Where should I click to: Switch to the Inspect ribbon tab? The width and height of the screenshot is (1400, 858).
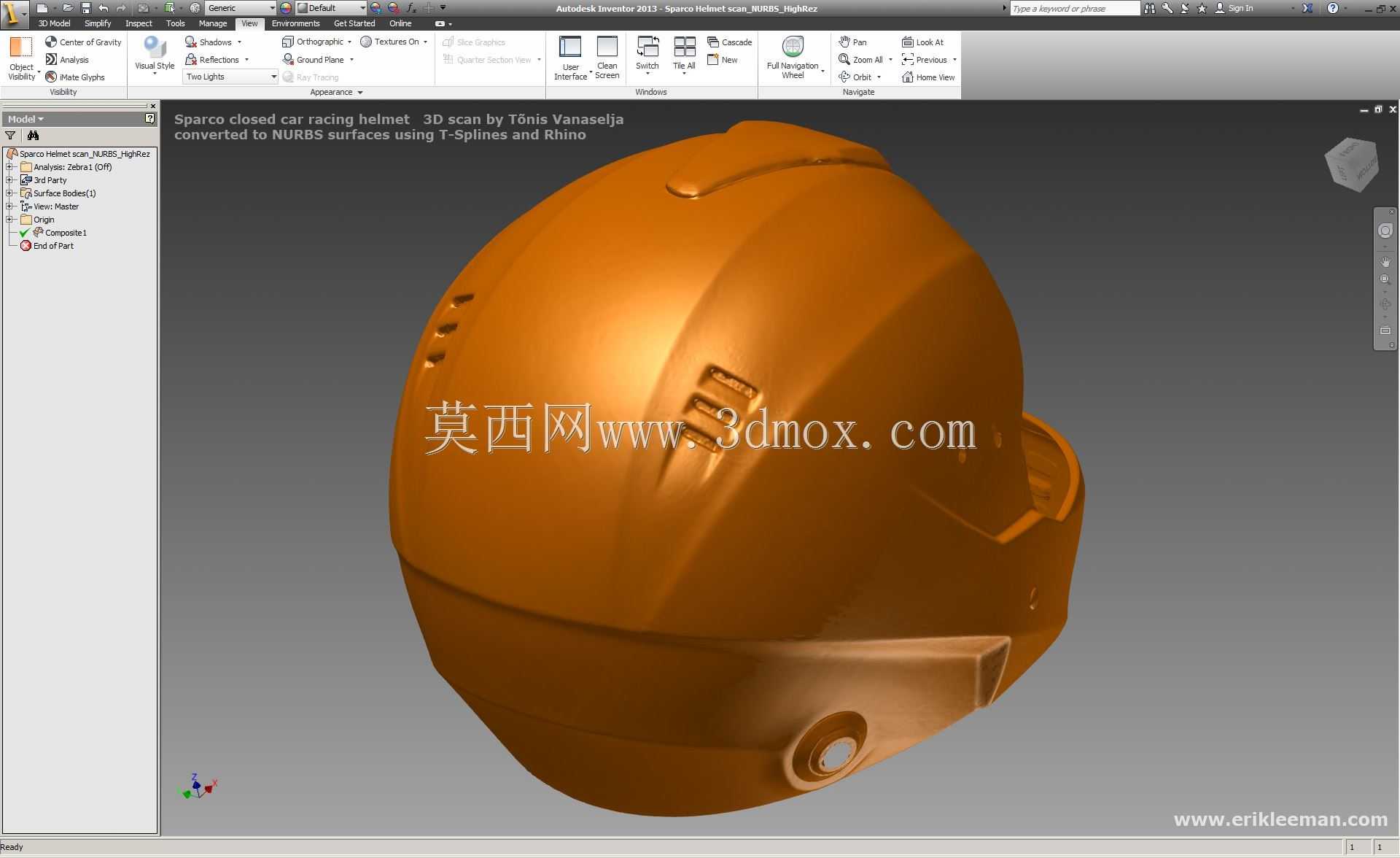[139, 23]
